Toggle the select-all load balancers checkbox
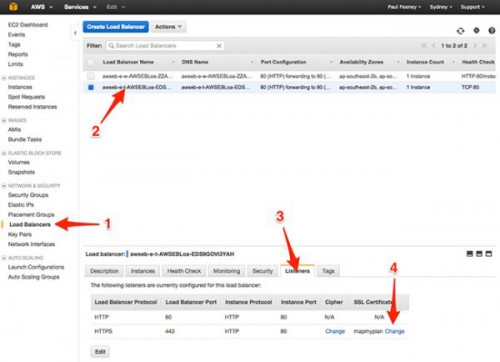 click(x=90, y=62)
